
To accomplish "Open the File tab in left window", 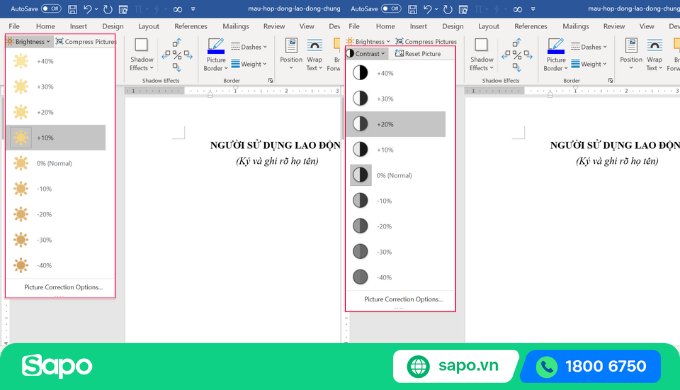I will 14,26.
